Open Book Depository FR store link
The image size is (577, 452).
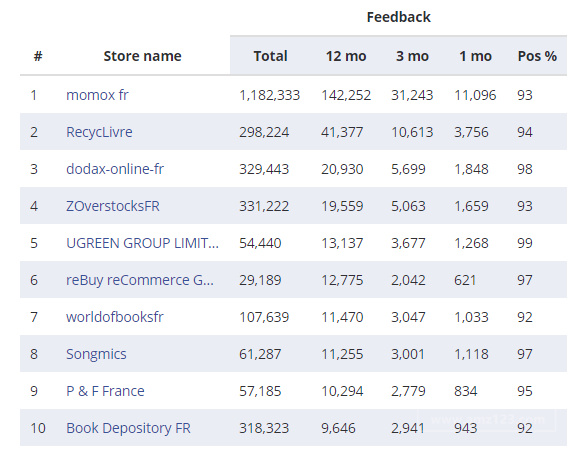[128, 428]
